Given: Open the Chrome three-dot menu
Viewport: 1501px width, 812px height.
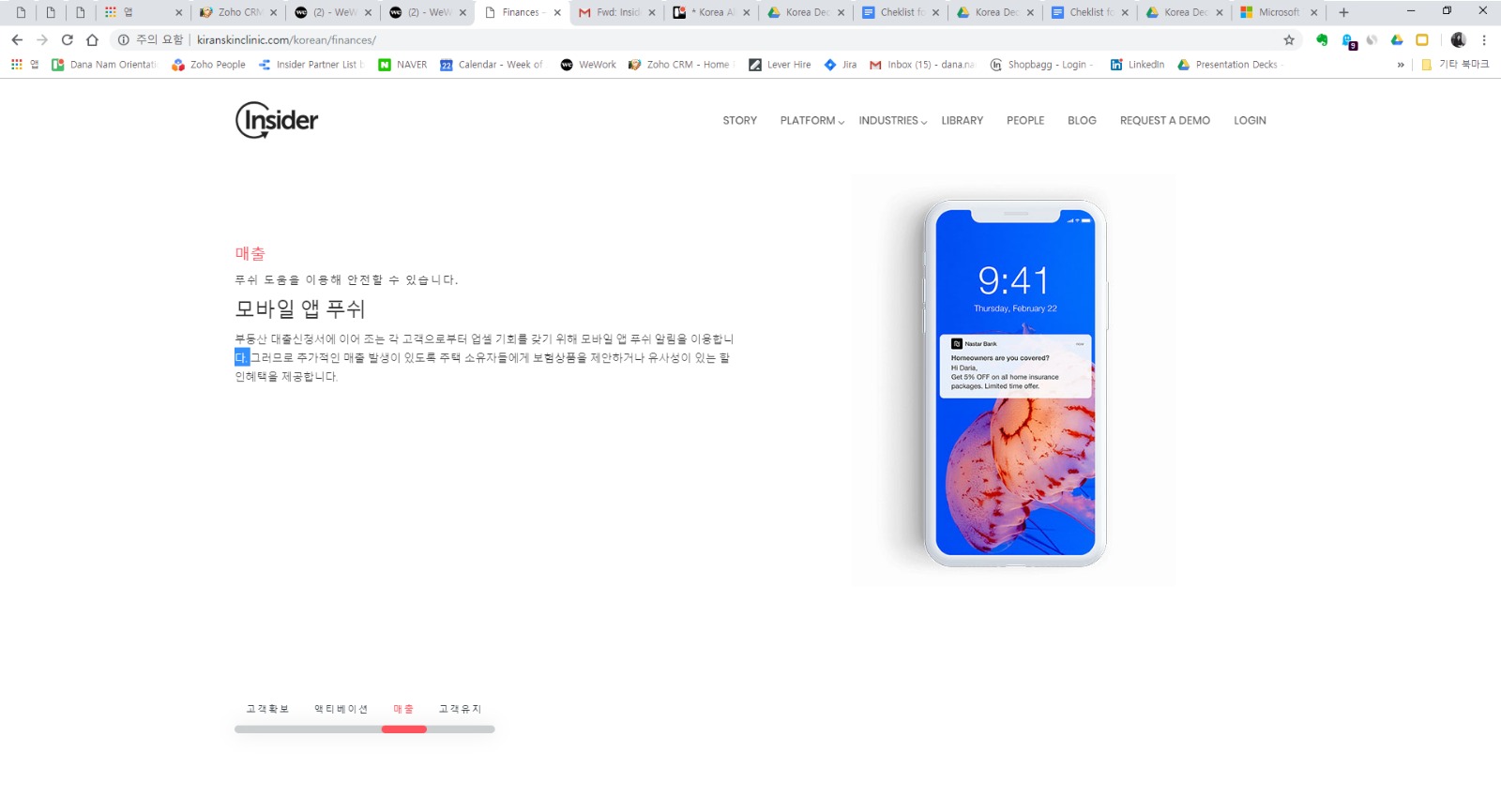Looking at the screenshot, I should (1484, 40).
